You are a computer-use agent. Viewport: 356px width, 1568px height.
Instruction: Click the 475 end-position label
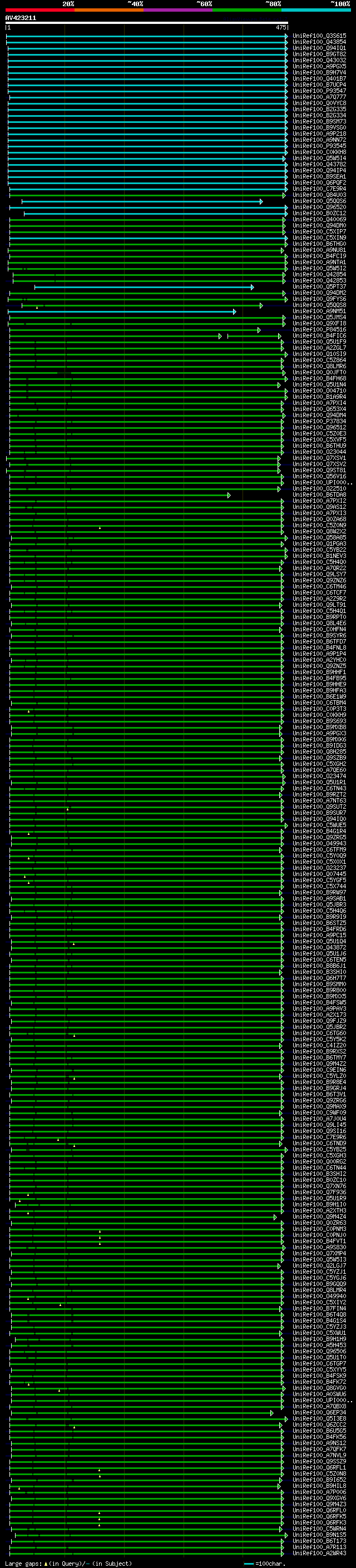coord(281,27)
